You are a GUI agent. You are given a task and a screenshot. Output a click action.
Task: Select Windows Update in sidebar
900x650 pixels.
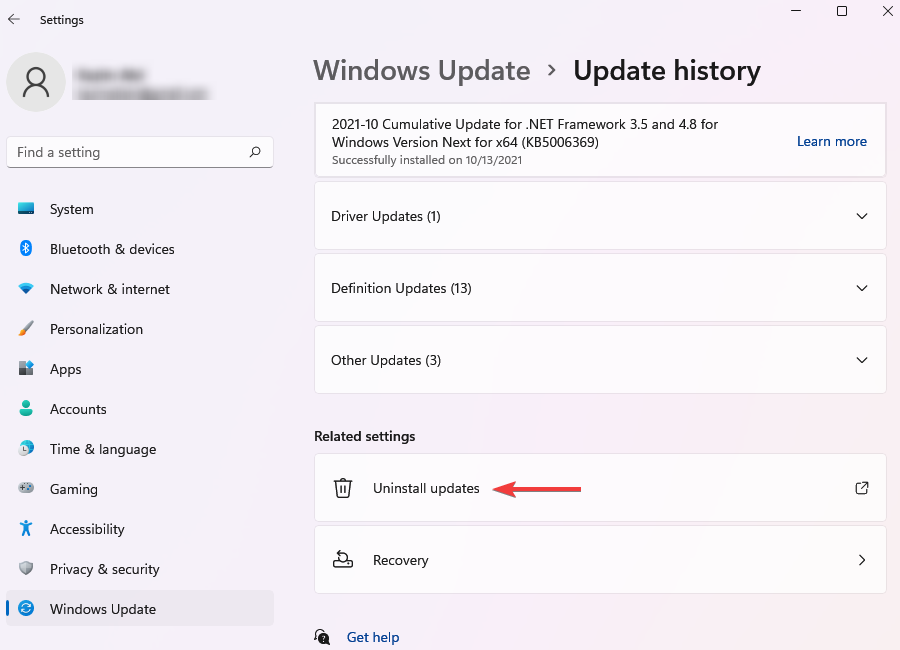(139, 608)
